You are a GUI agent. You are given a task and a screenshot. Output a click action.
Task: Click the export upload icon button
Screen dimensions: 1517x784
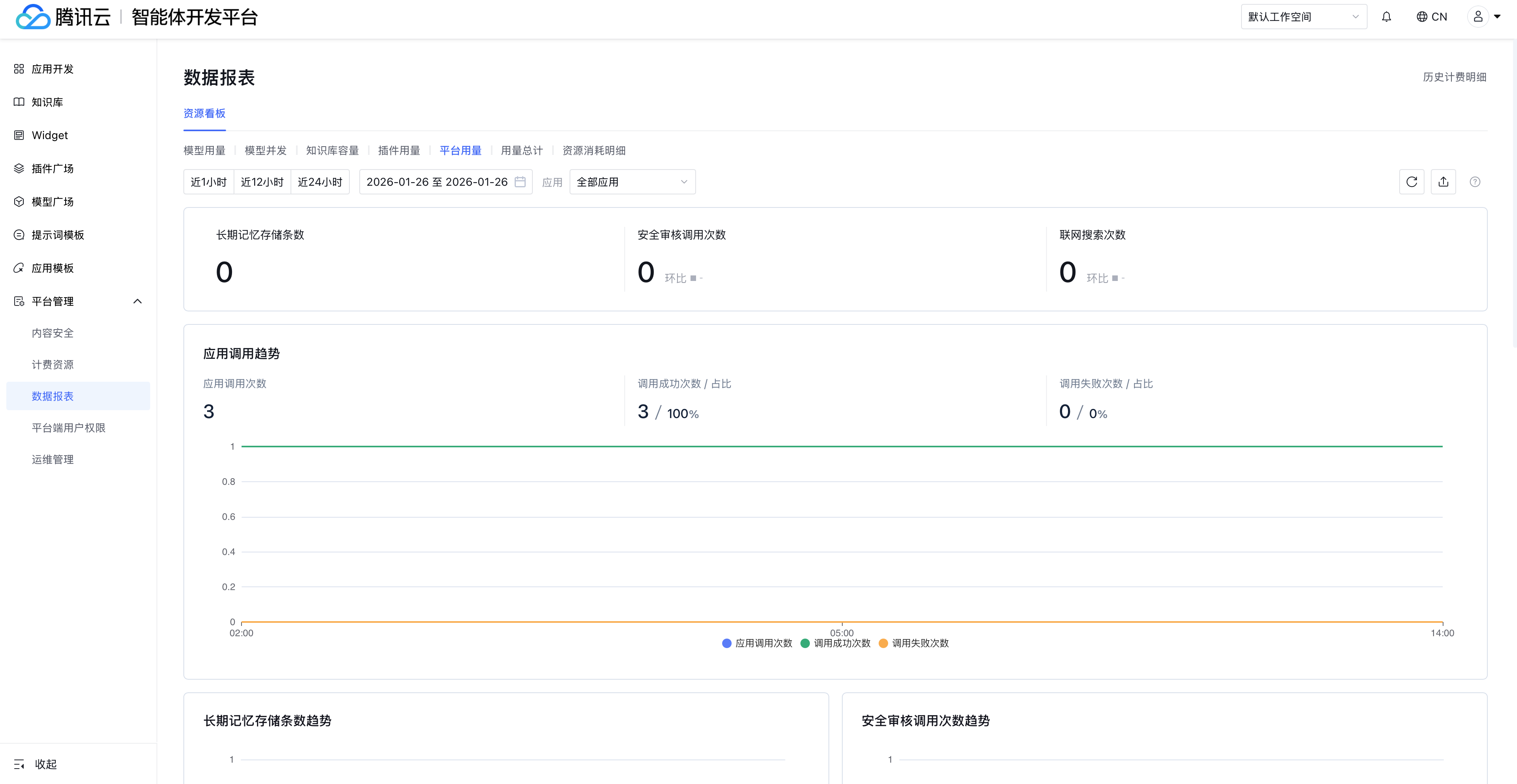[x=1443, y=182]
